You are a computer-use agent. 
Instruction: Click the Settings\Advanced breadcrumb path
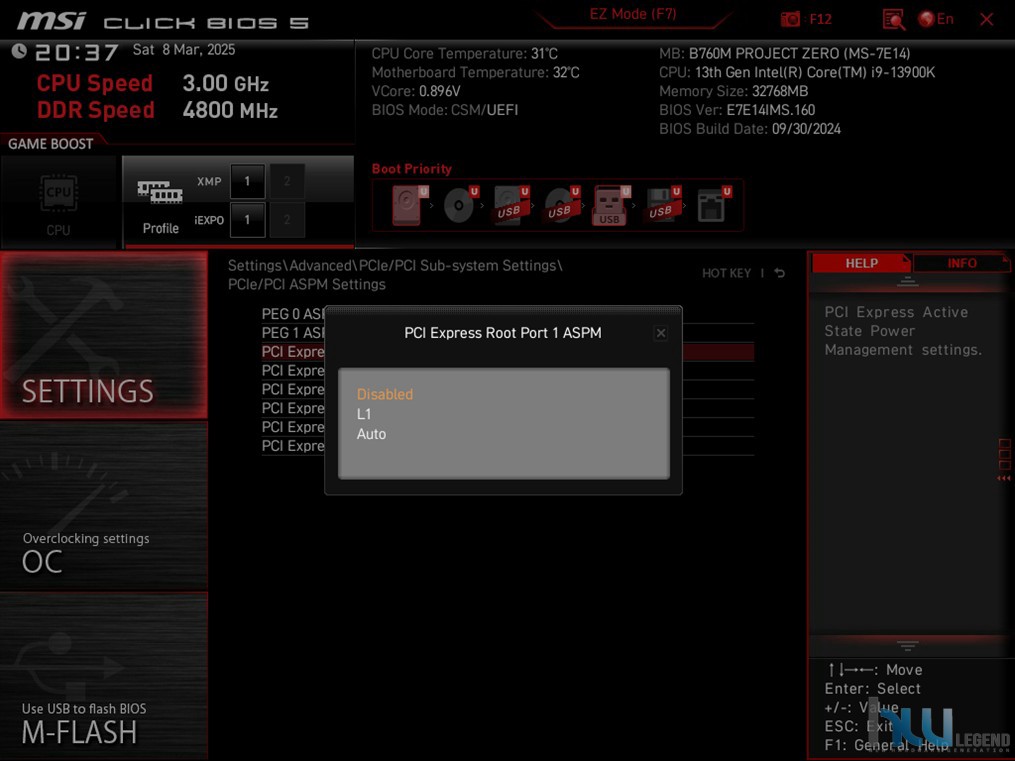(x=395, y=265)
